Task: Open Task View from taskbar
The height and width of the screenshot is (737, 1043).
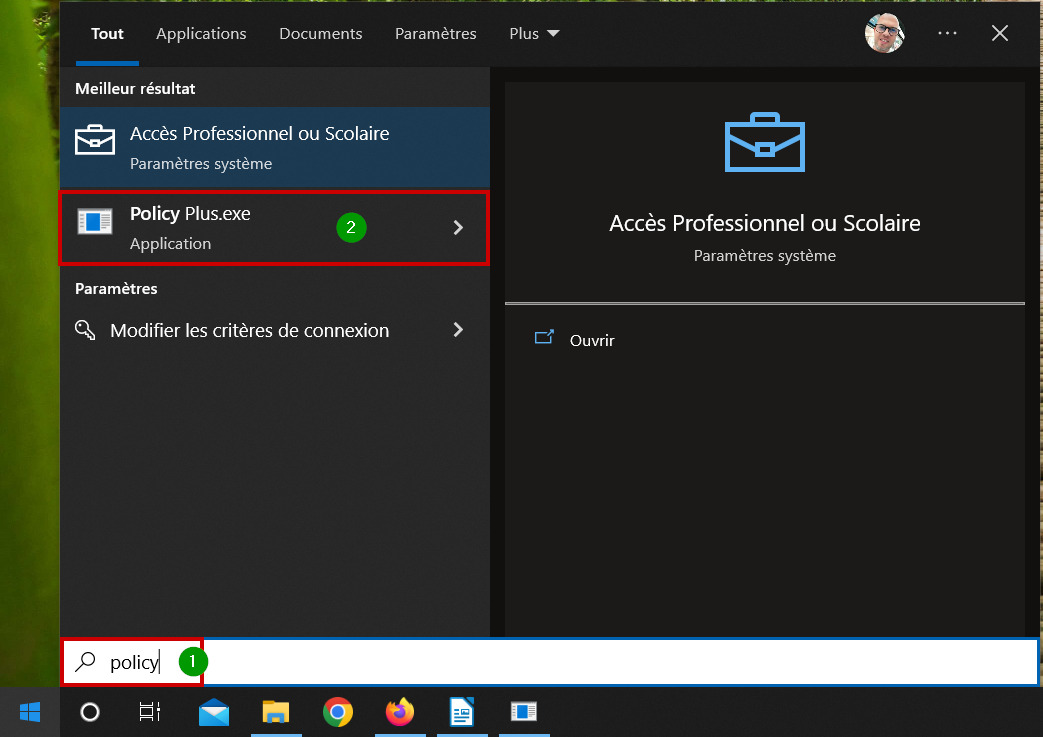Action: click(x=150, y=712)
